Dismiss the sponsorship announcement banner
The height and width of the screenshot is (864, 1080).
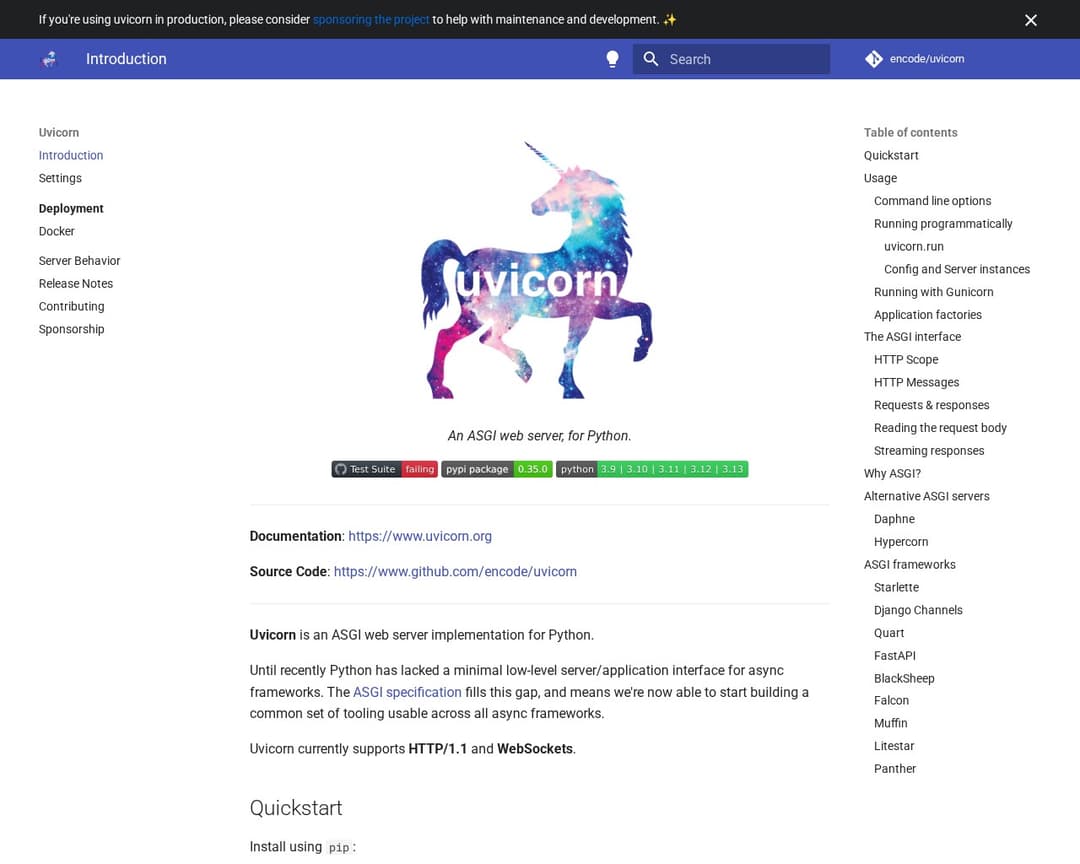pos(1031,20)
